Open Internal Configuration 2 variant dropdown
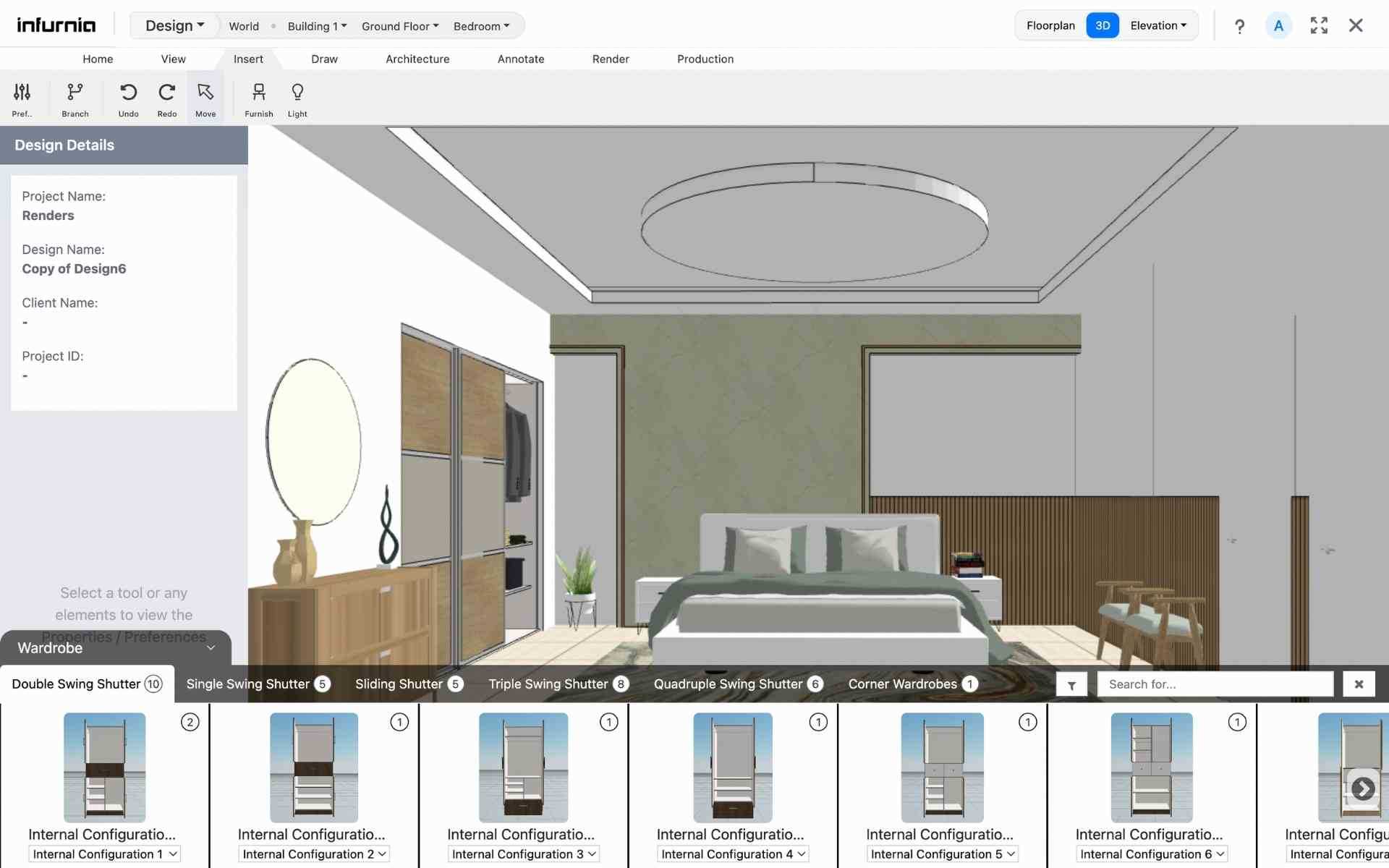Image resolution: width=1389 pixels, height=868 pixels. point(314,854)
